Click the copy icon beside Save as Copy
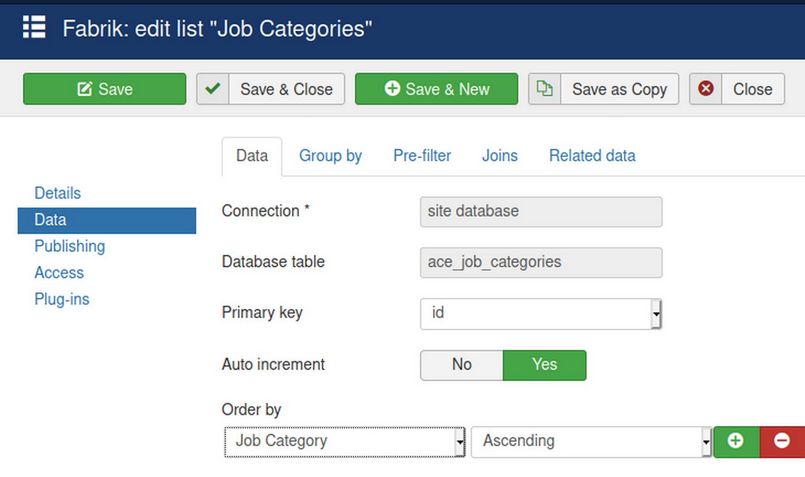This screenshot has width=805, height=477. pyautogui.click(x=545, y=89)
